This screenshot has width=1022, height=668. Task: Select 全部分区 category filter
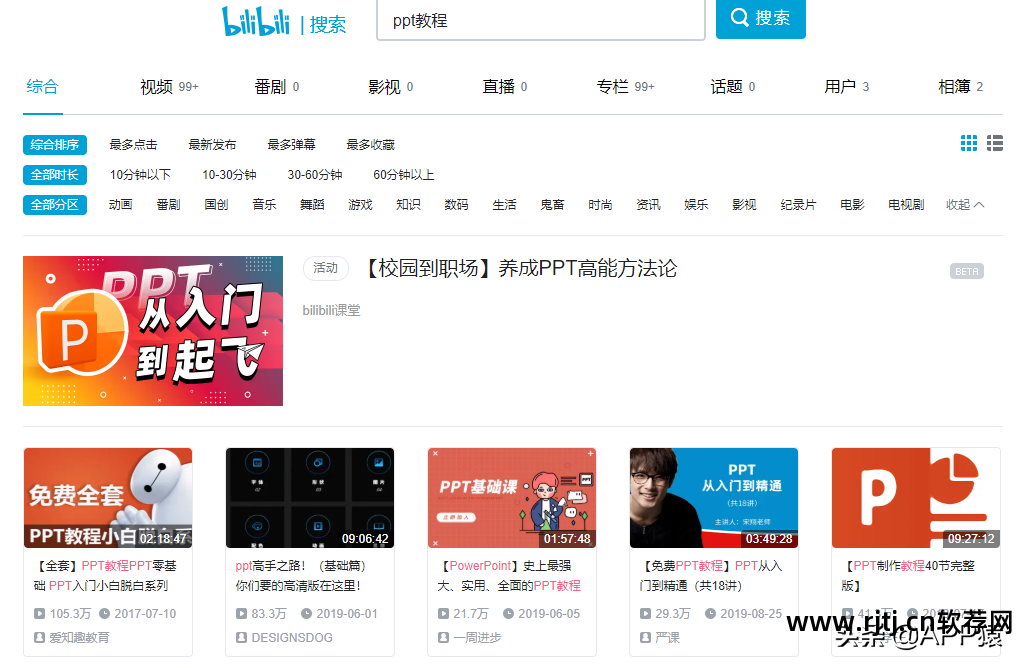click(55, 205)
